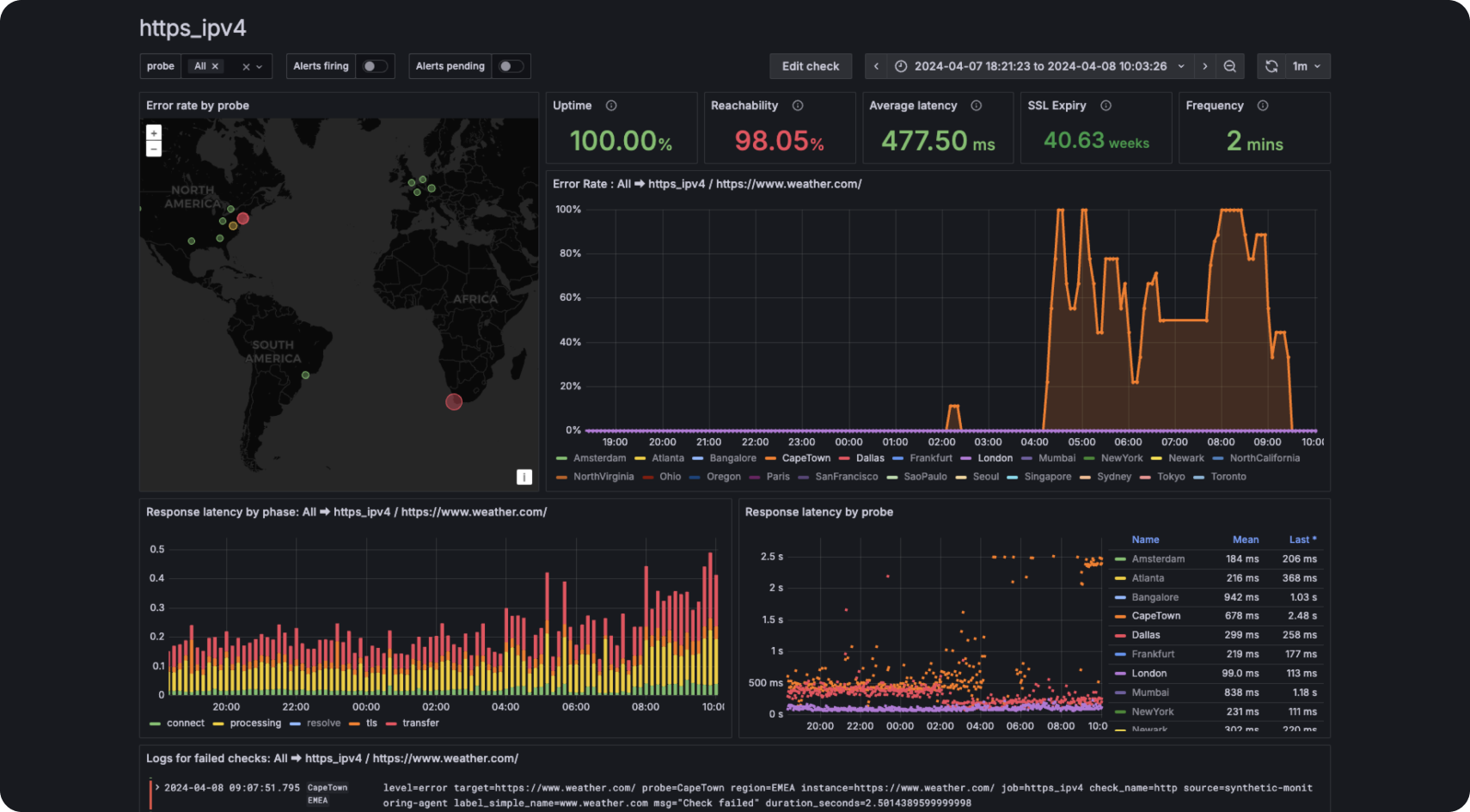Click the time-range zoom out magnifier
Screen dimensions: 1470x812
click(x=1229, y=66)
